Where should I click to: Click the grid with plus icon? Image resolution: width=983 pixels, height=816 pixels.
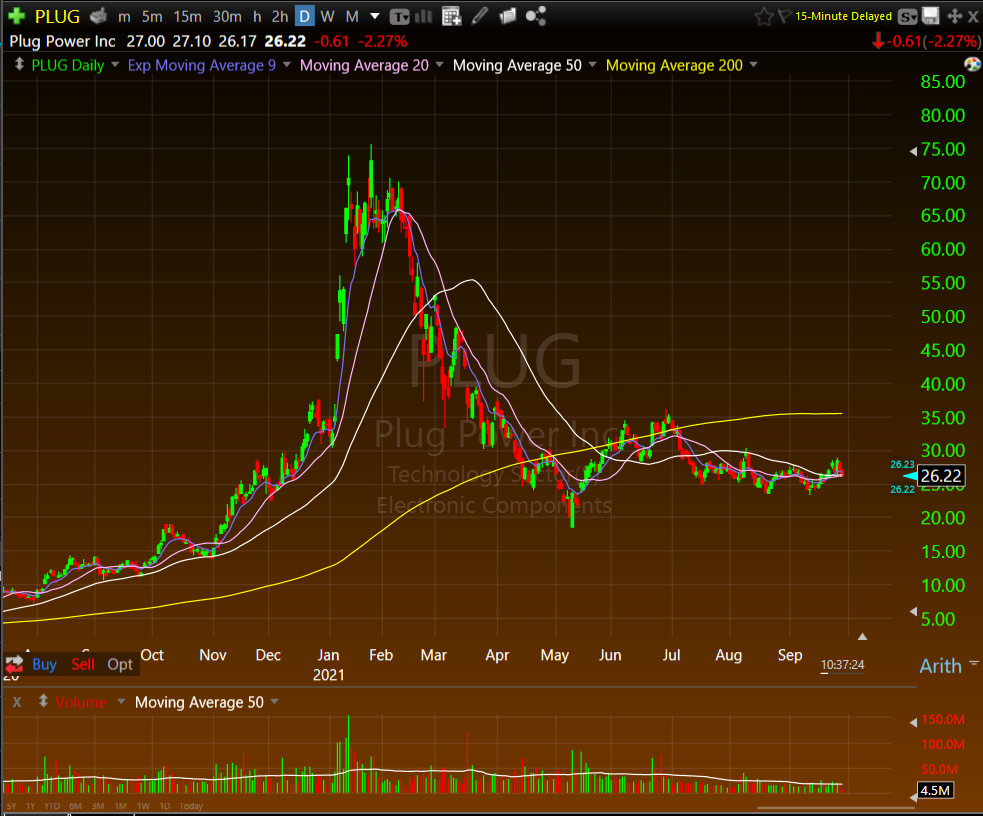[x=451, y=16]
